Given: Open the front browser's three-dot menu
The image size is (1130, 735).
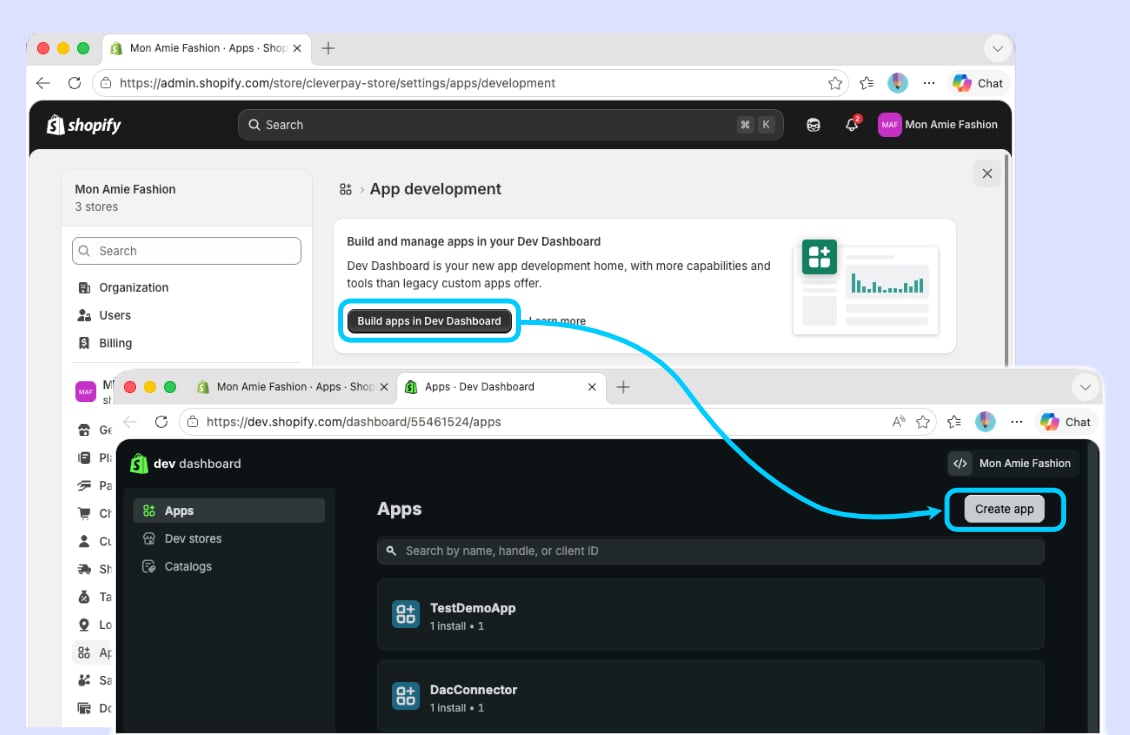Looking at the screenshot, I should point(1017,422).
